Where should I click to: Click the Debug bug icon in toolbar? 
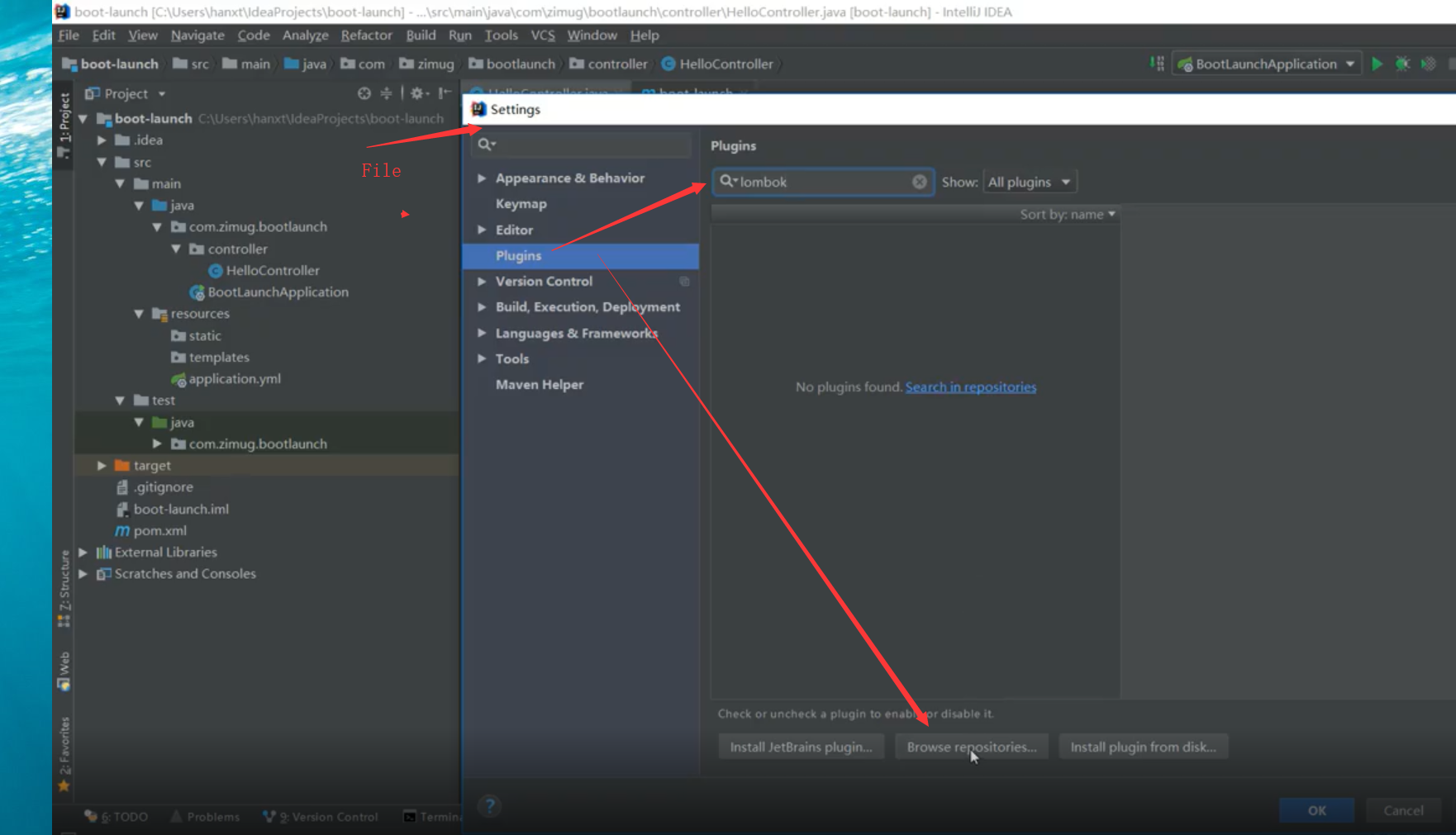click(x=1402, y=64)
